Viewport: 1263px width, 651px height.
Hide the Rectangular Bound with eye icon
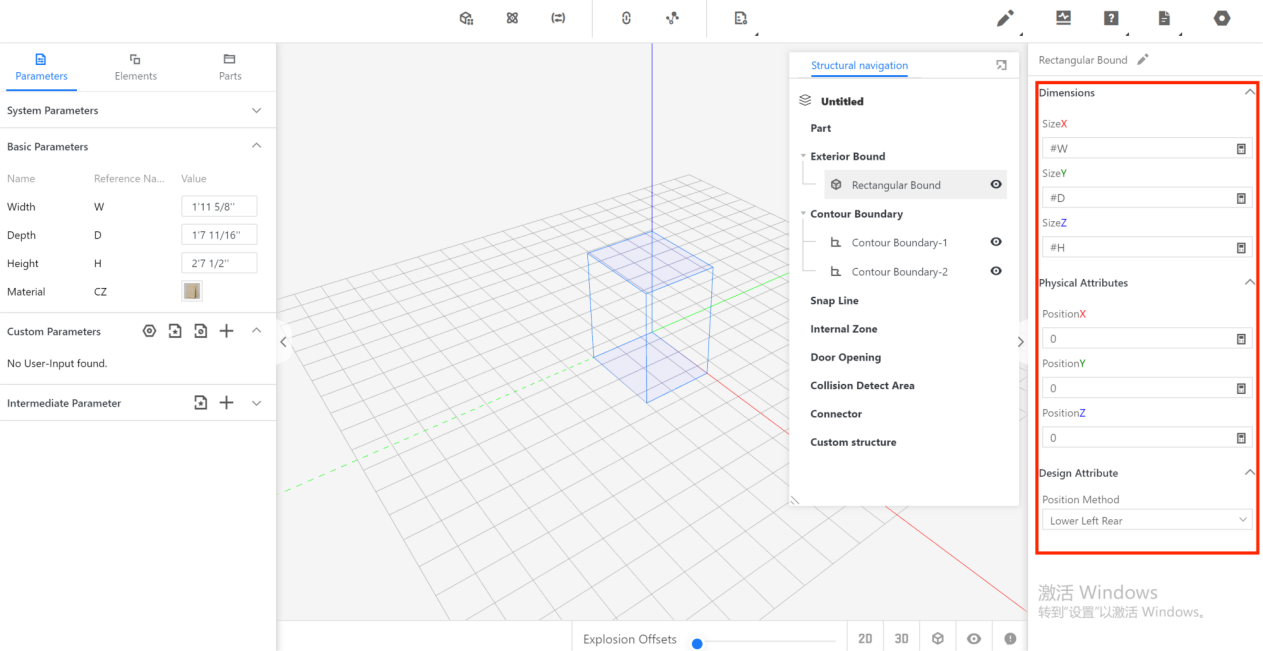tap(996, 185)
